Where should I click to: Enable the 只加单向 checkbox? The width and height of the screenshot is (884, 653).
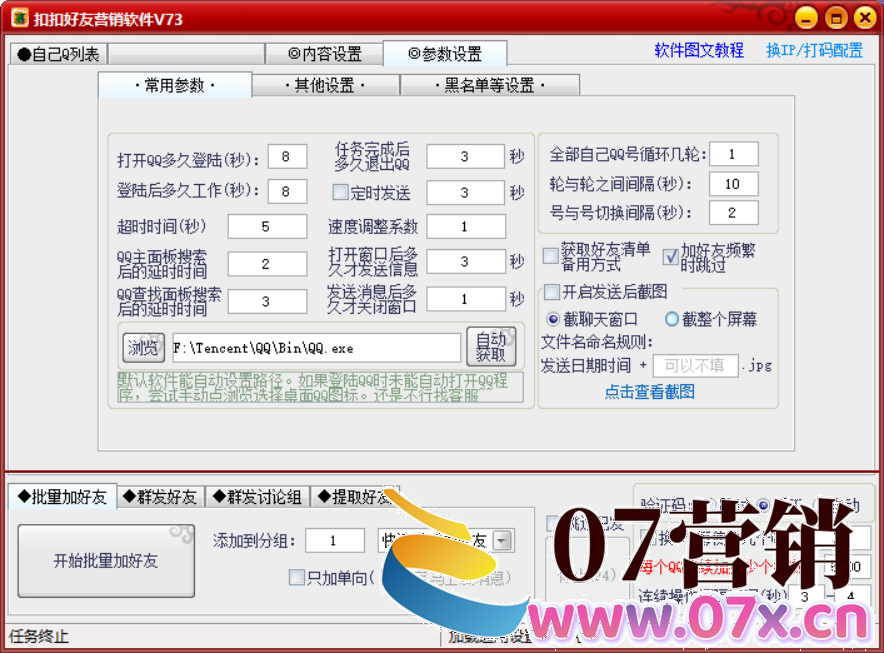[x=297, y=577]
